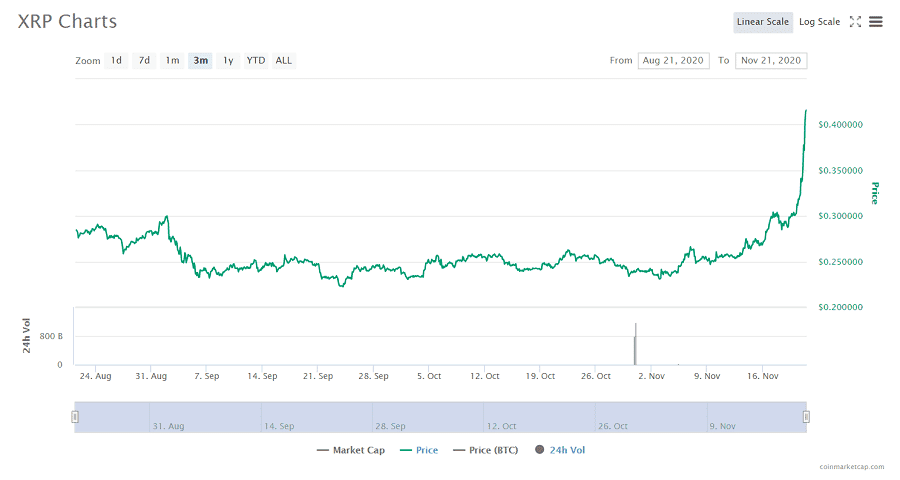Click the 24h Vol axis title

[x=26, y=335]
